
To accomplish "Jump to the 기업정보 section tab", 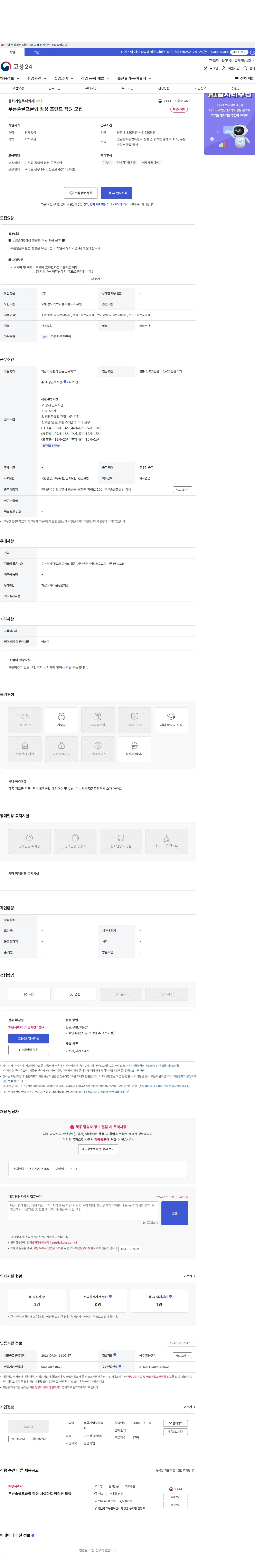I will [200, 88].
